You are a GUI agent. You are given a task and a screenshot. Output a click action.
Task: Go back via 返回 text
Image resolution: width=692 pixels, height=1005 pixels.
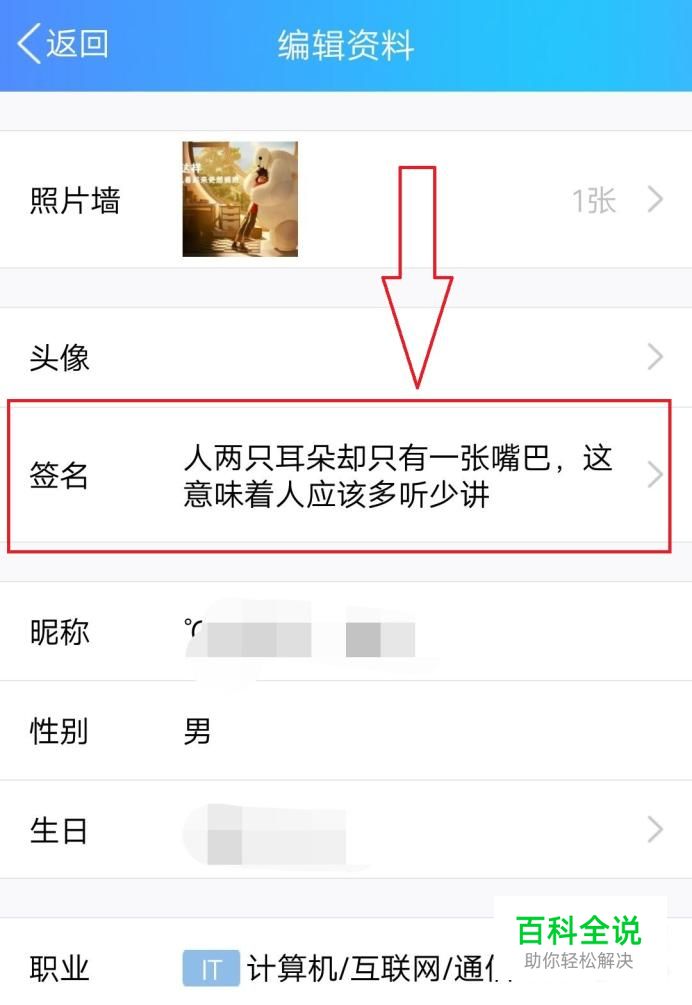pyautogui.click(x=77, y=44)
